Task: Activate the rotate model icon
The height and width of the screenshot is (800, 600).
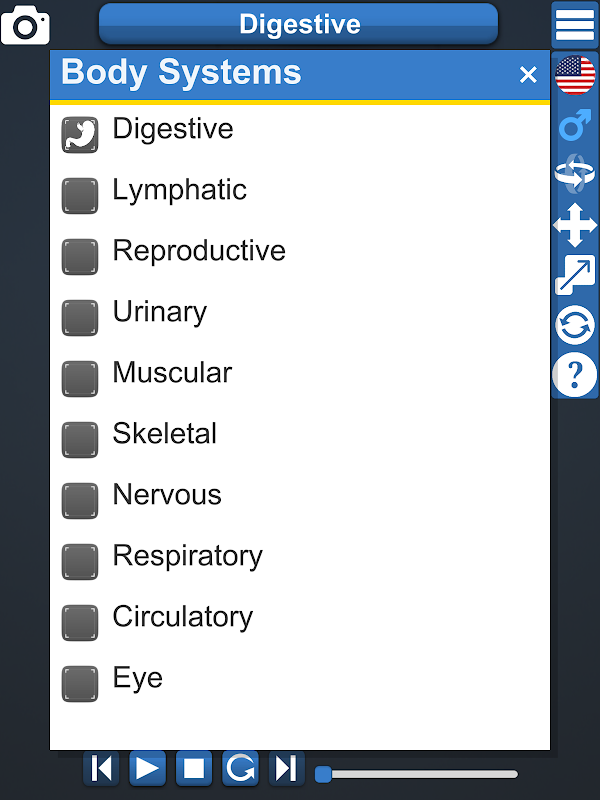Action: coord(575,174)
